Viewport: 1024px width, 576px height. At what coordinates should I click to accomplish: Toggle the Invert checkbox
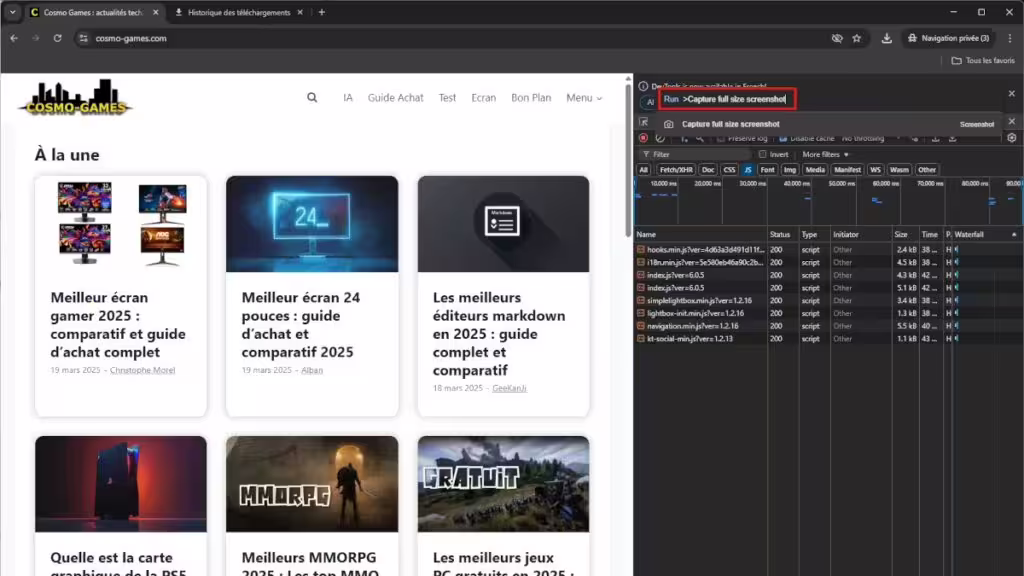coord(762,155)
